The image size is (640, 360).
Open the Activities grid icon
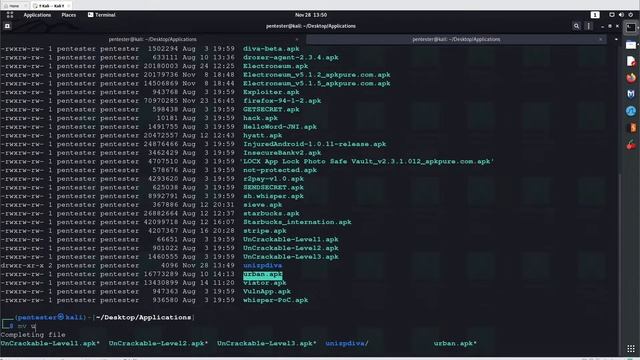point(10,15)
